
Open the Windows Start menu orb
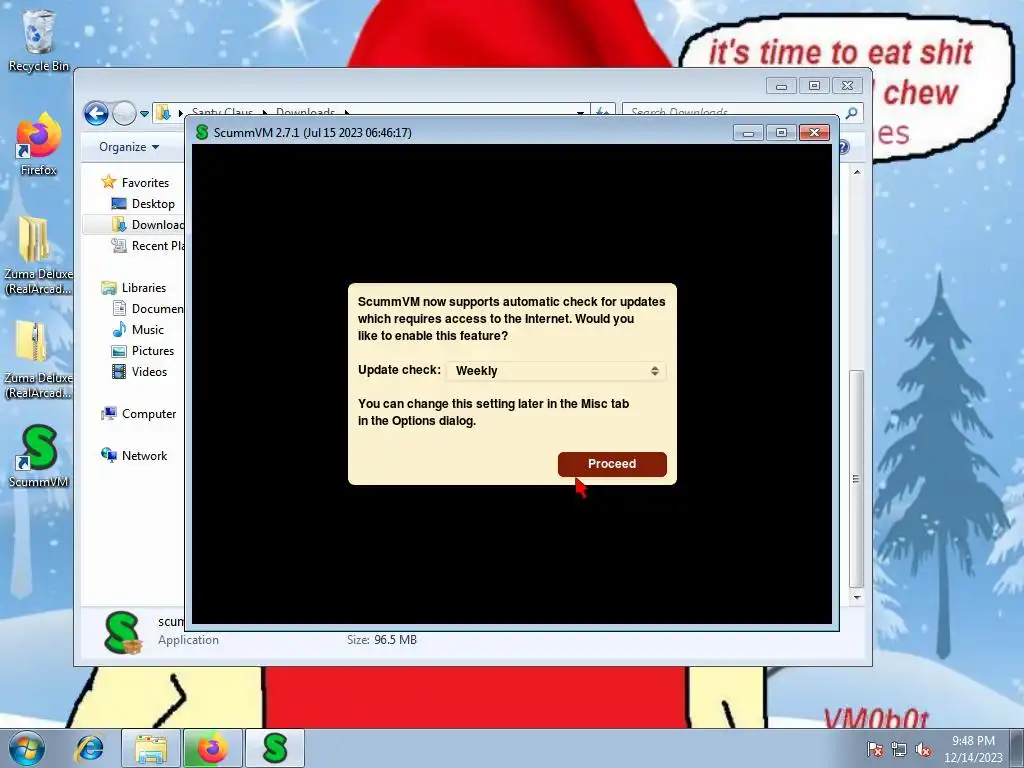click(27, 748)
